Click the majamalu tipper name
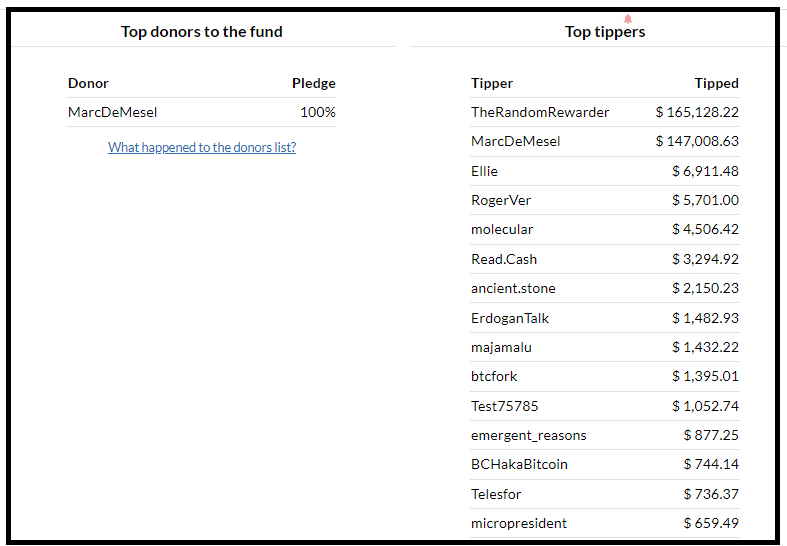This screenshot has width=787, height=546. [x=501, y=347]
